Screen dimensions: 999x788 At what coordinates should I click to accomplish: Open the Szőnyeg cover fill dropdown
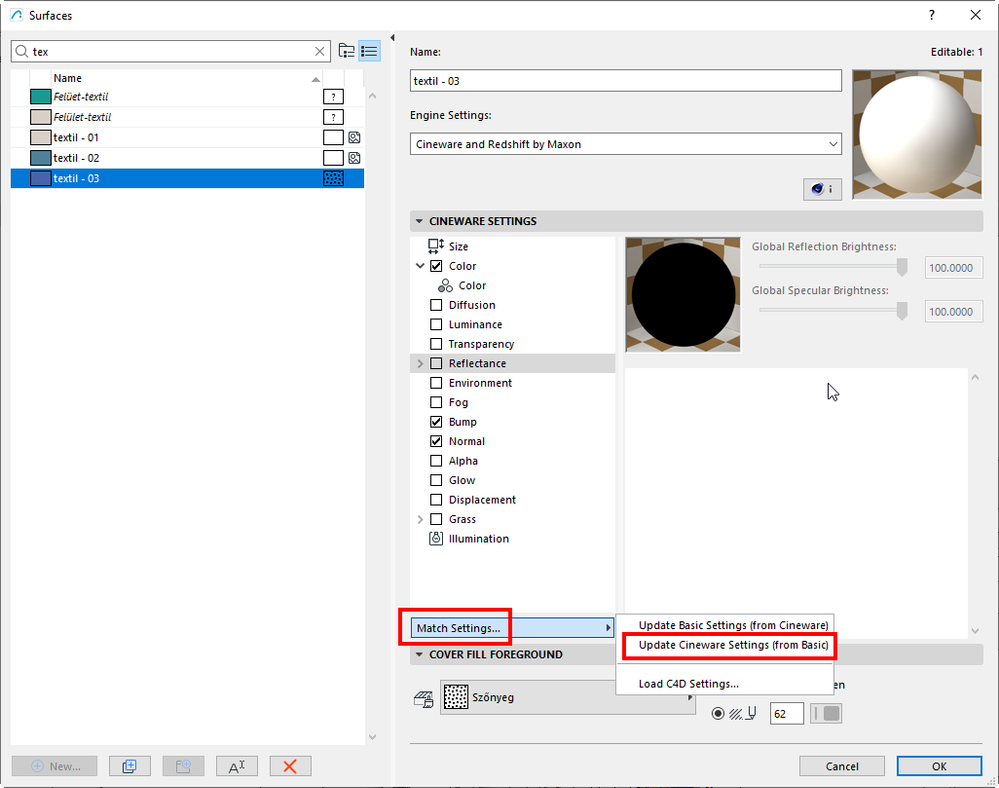point(567,697)
